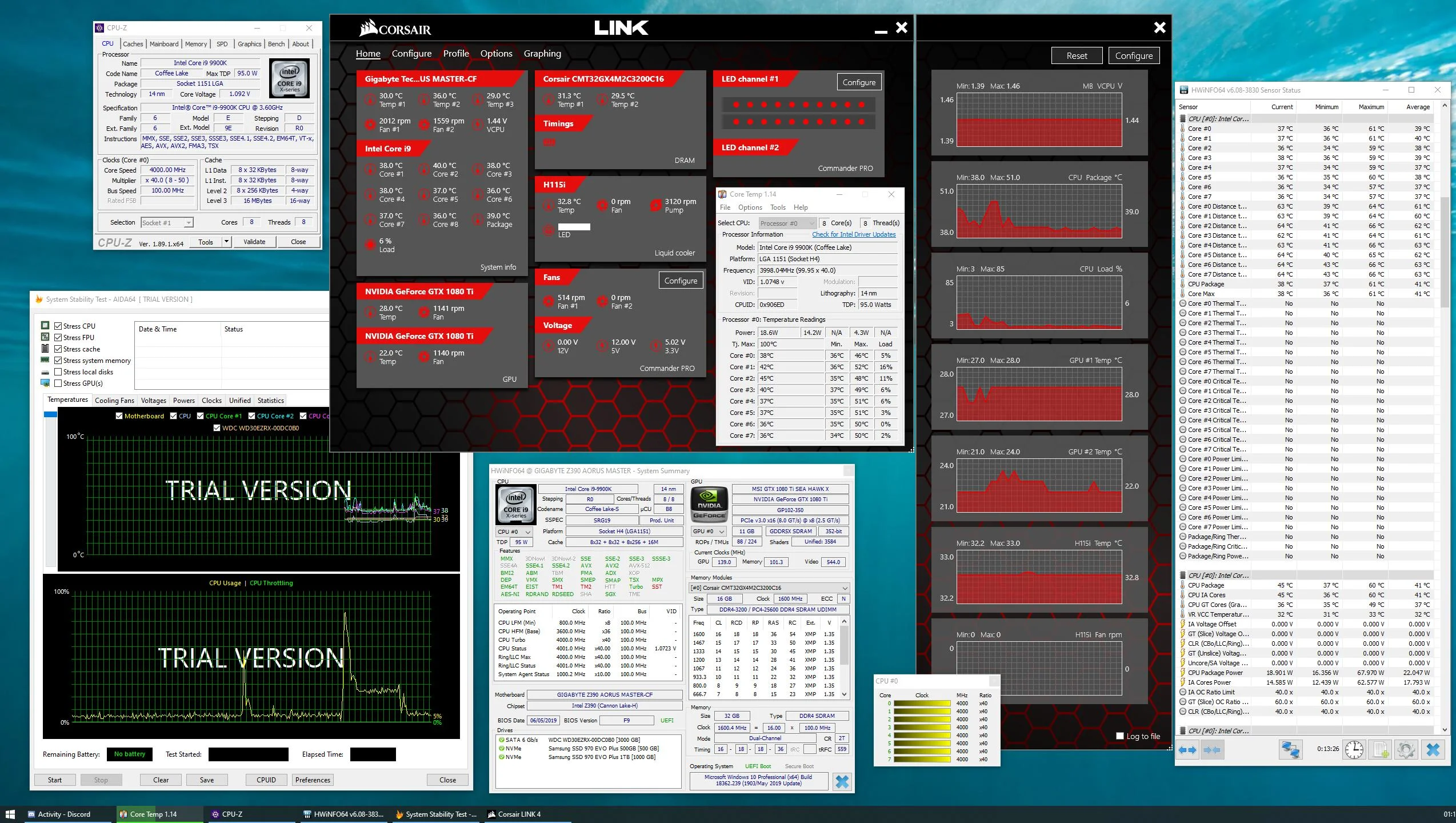Toggle Log to file in Corsair Link
This screenshot has height=823, width=1456.
[1120, 736]
